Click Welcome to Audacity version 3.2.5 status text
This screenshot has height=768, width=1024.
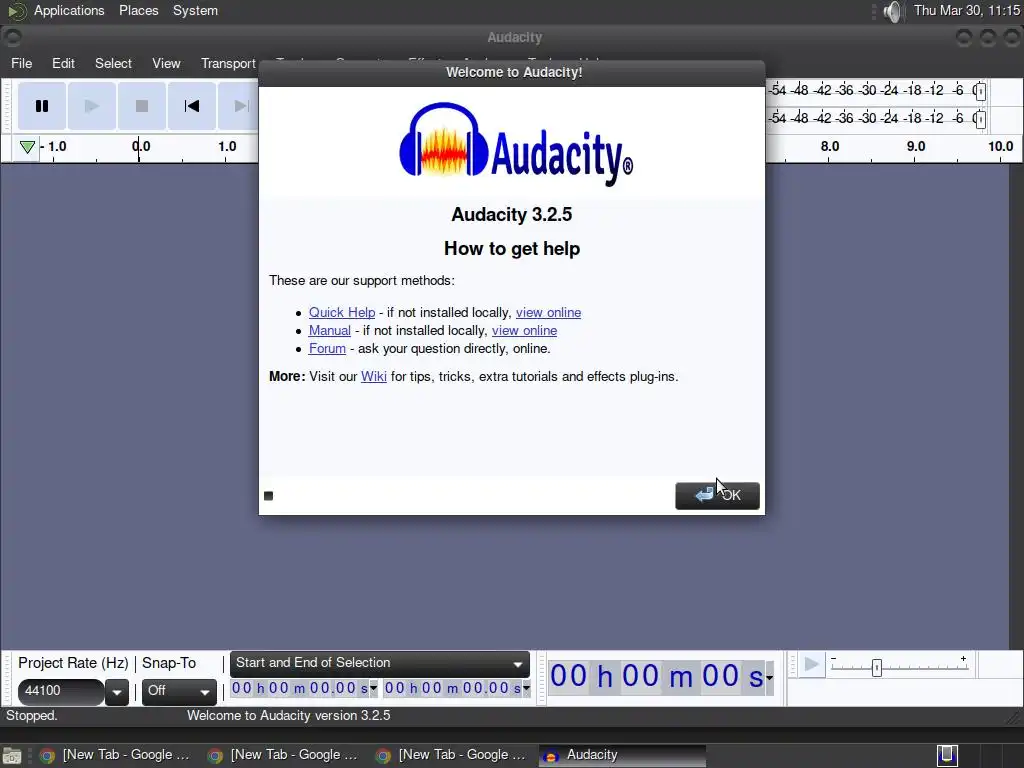click(289, 716)
